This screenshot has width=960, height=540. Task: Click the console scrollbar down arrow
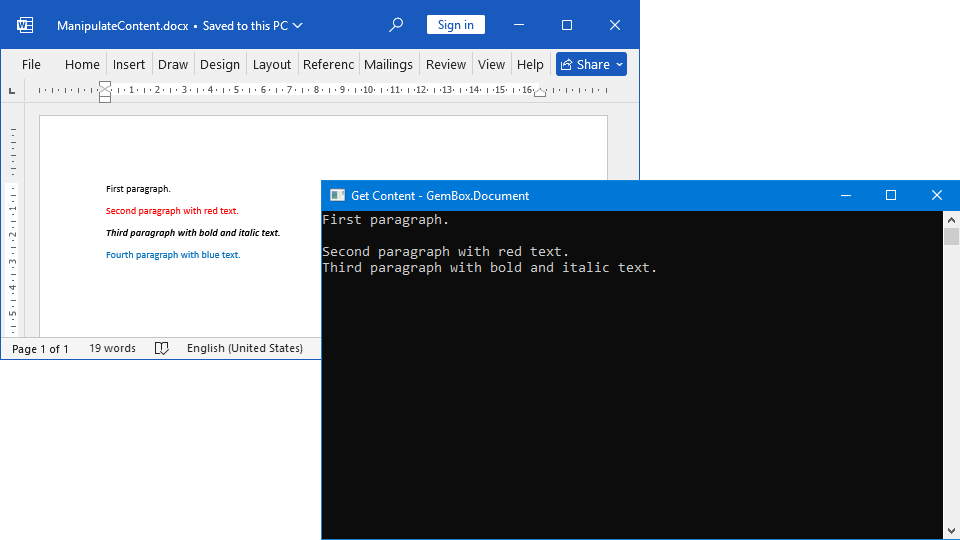click(951, 531)
